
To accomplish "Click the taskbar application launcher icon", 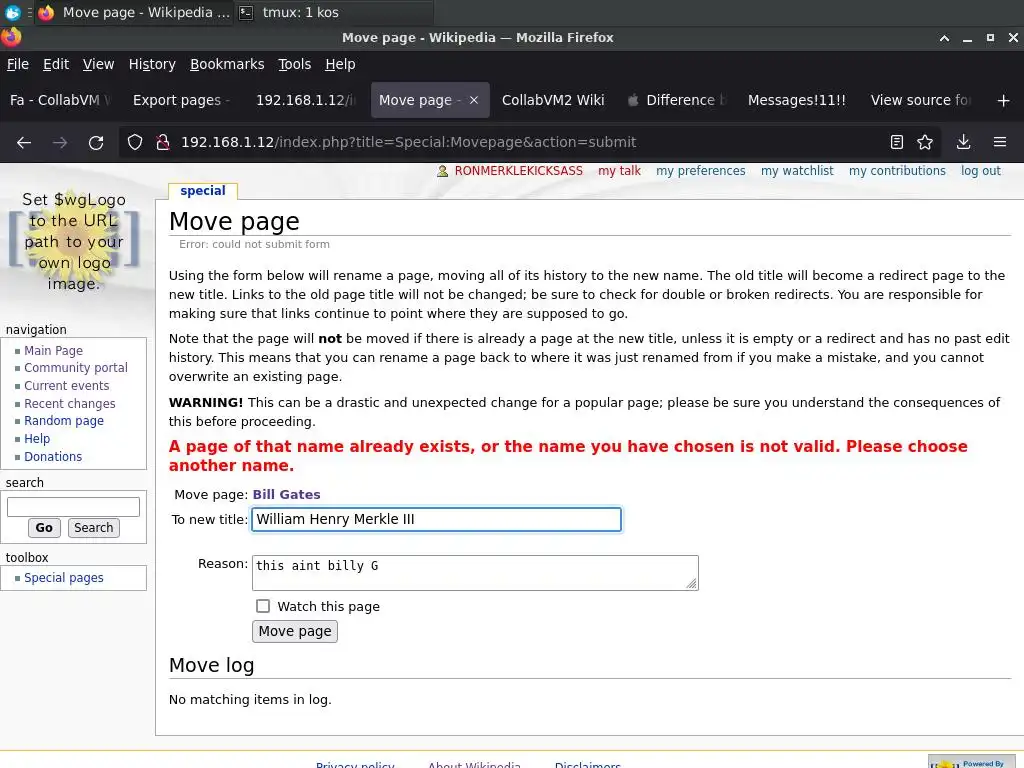I will click(x=12, y=12).
